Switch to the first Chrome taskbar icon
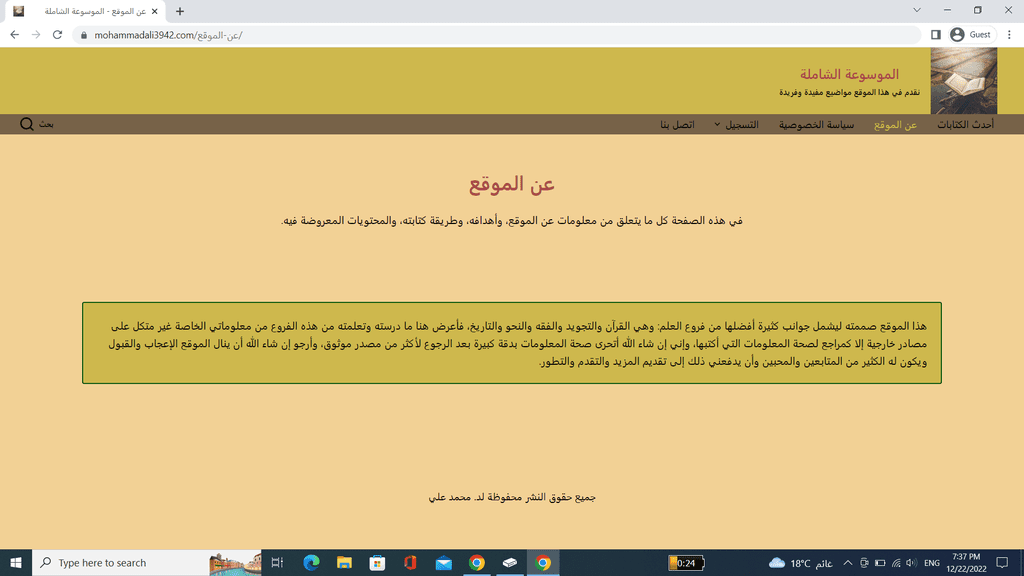 [x=477, y=562]
